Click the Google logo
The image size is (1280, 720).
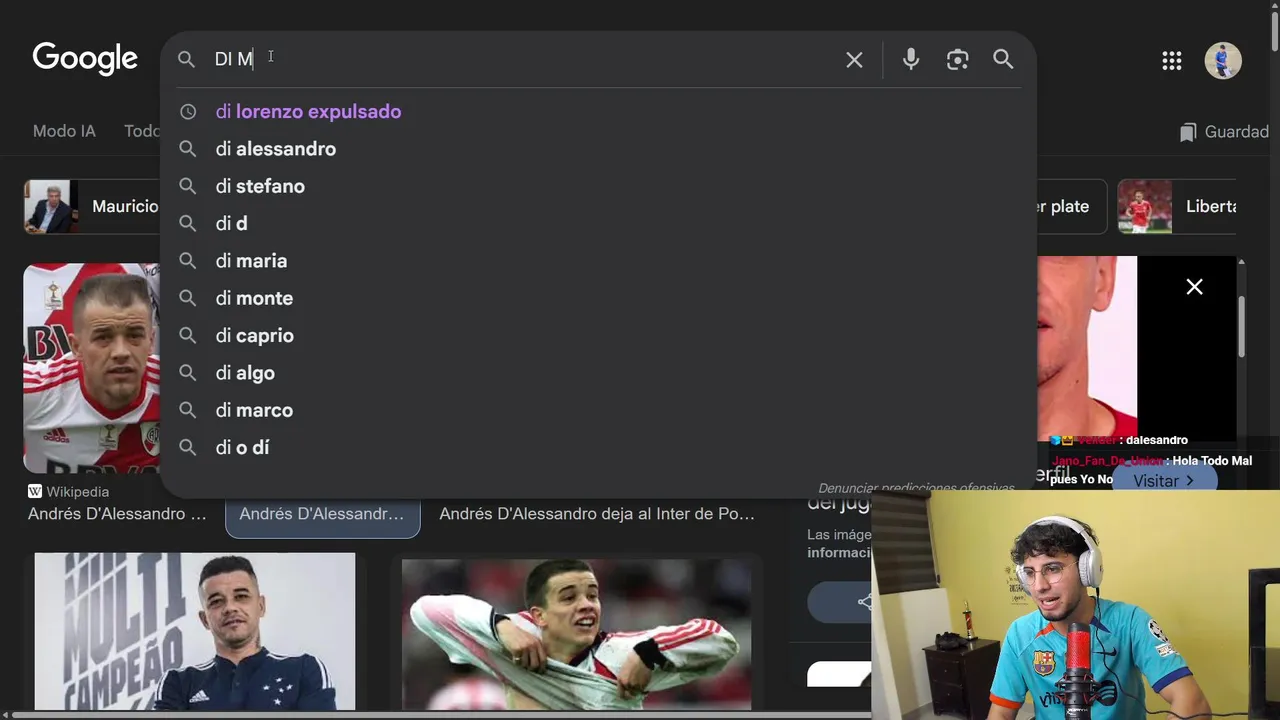tap(85, 59)
